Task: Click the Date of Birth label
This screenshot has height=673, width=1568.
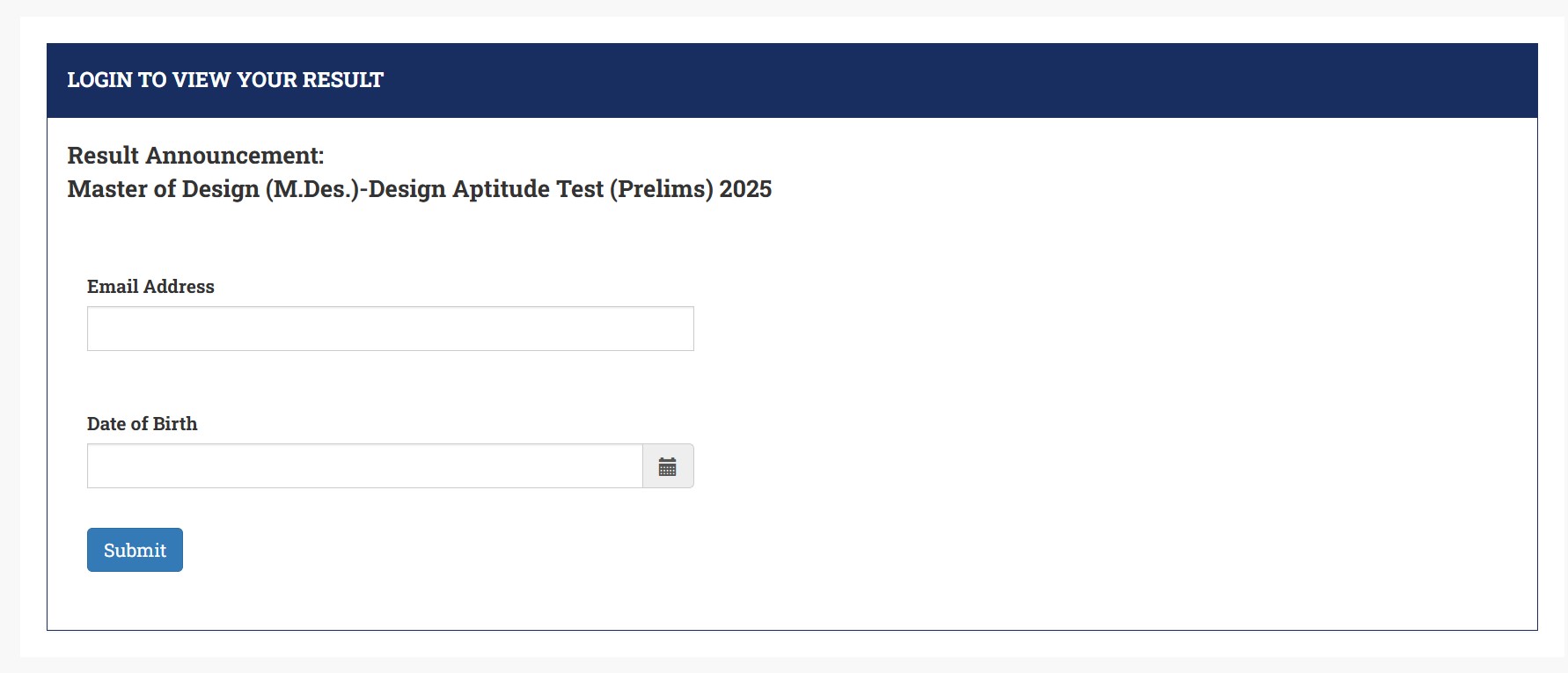Action: point(142,424)
